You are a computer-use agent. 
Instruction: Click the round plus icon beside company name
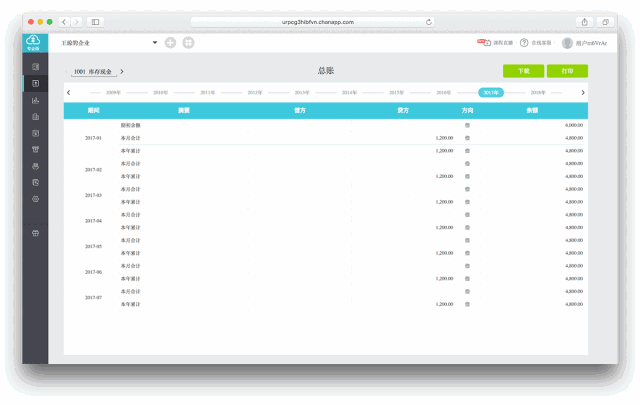(170, 43)
